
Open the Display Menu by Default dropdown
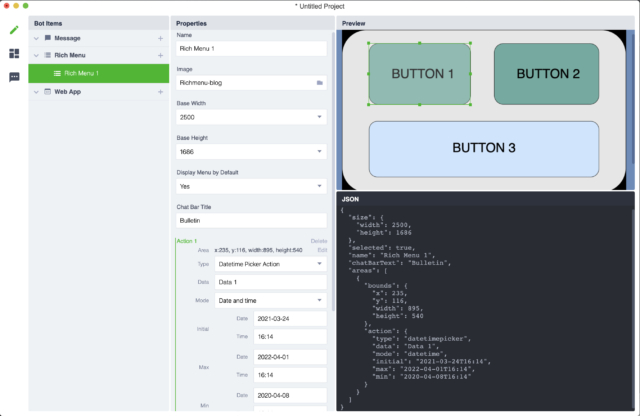click(x=318, y=186)
